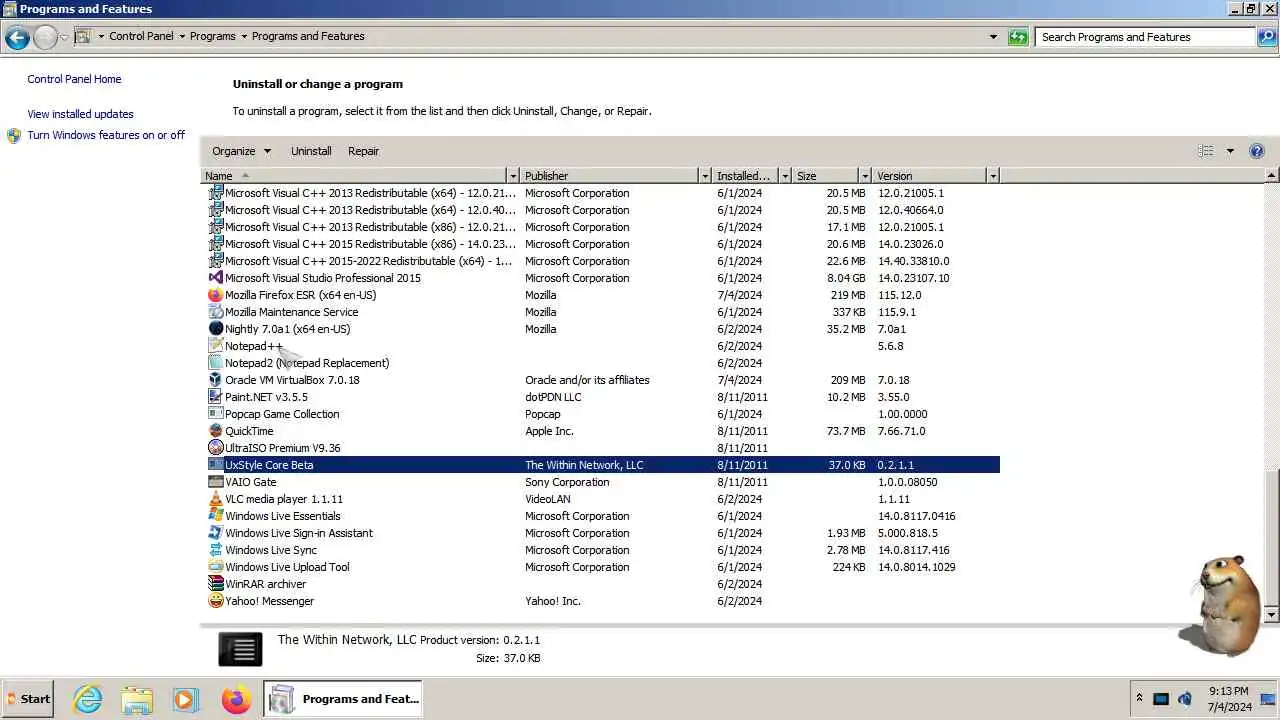
Task: Open the Installed On column filter dropdown
Action: pyautogui.click(x=785, y=176)
